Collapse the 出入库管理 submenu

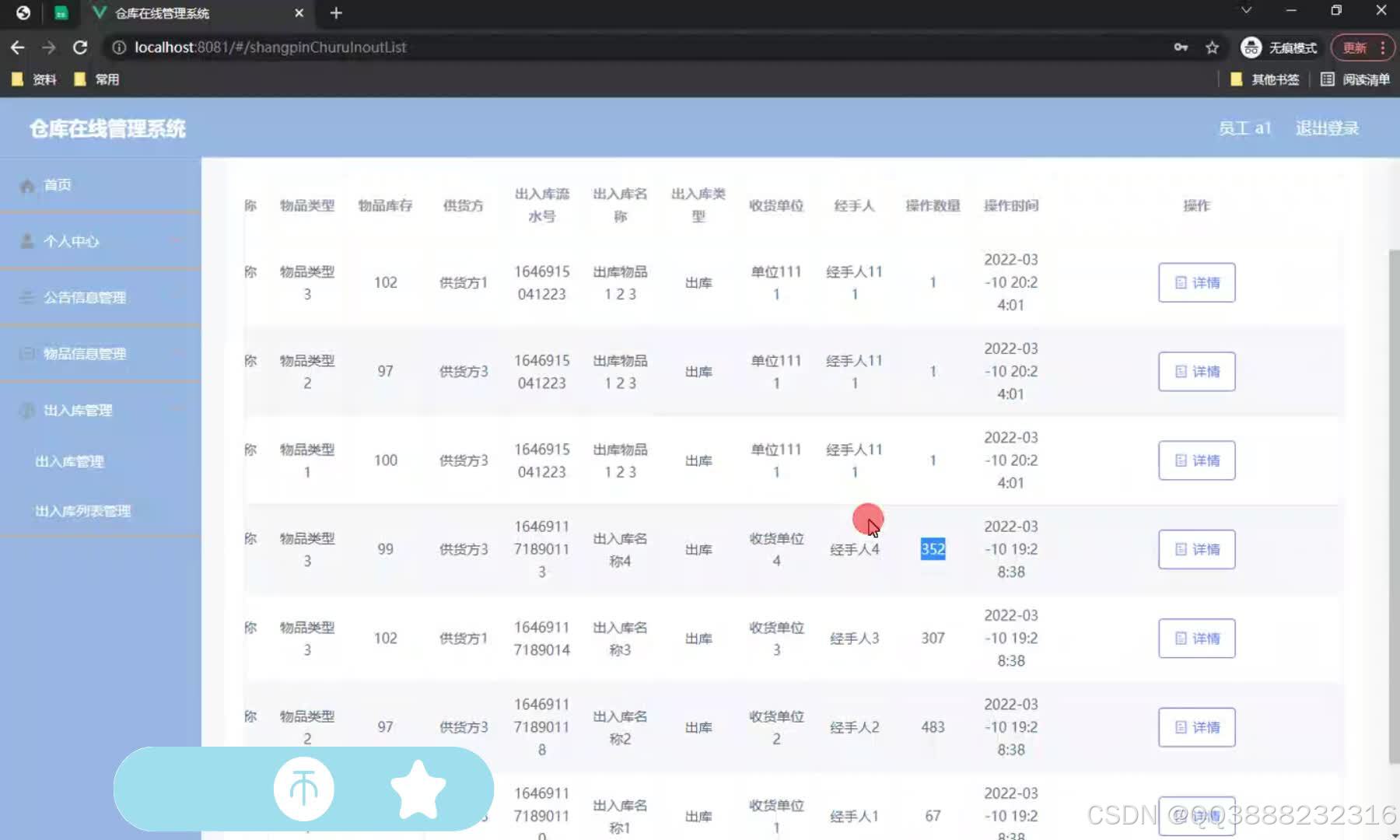(x=176, y=410)
